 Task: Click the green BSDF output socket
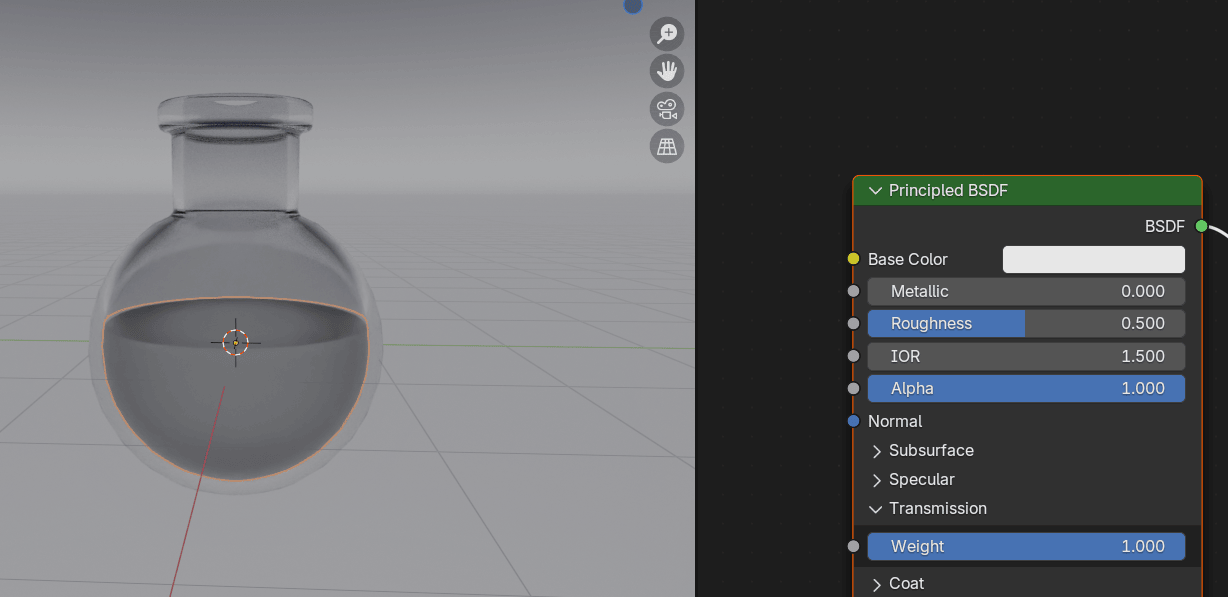[x=1201, y=226]
